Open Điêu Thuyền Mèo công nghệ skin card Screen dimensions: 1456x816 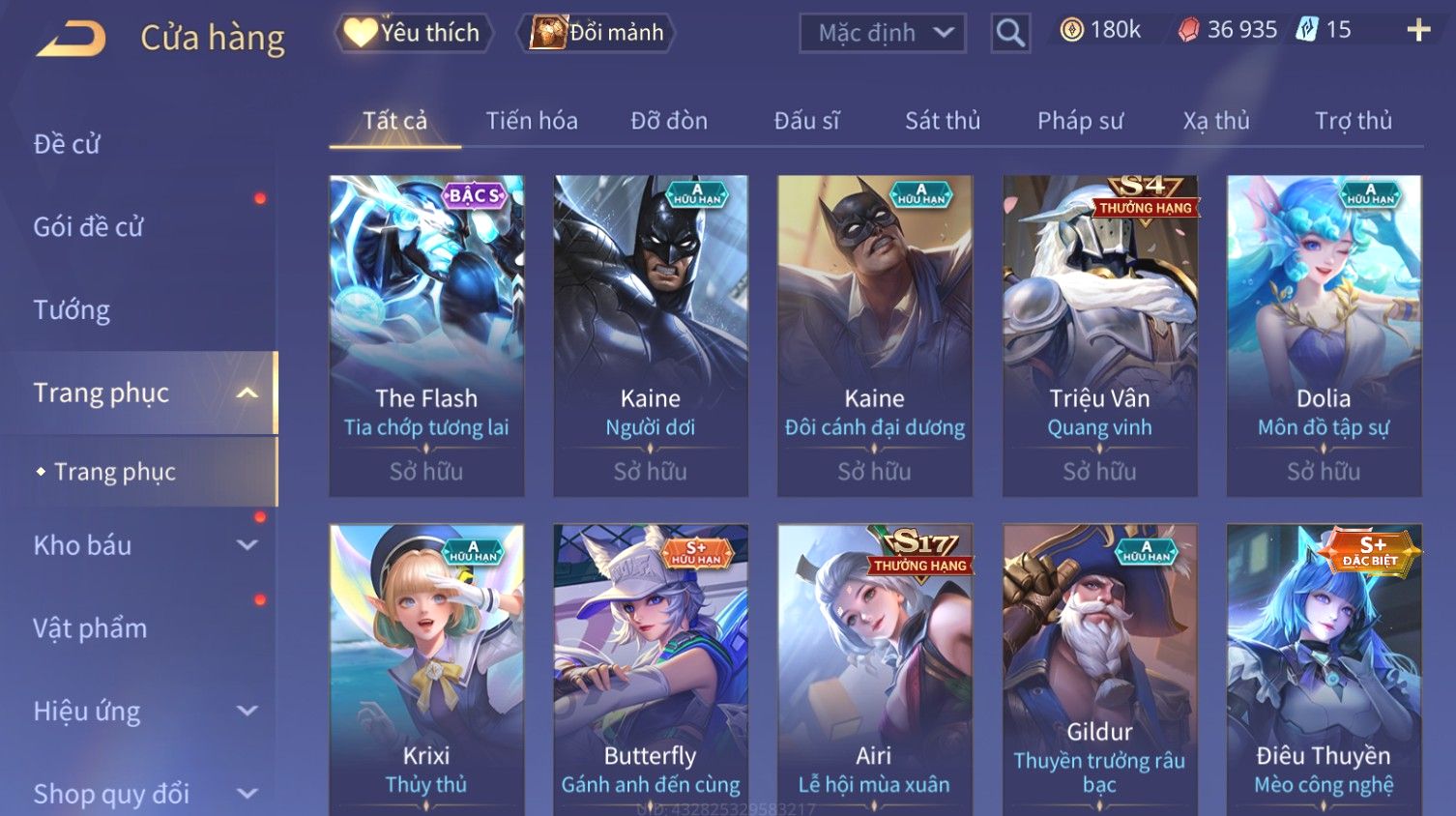[1324, 670]
